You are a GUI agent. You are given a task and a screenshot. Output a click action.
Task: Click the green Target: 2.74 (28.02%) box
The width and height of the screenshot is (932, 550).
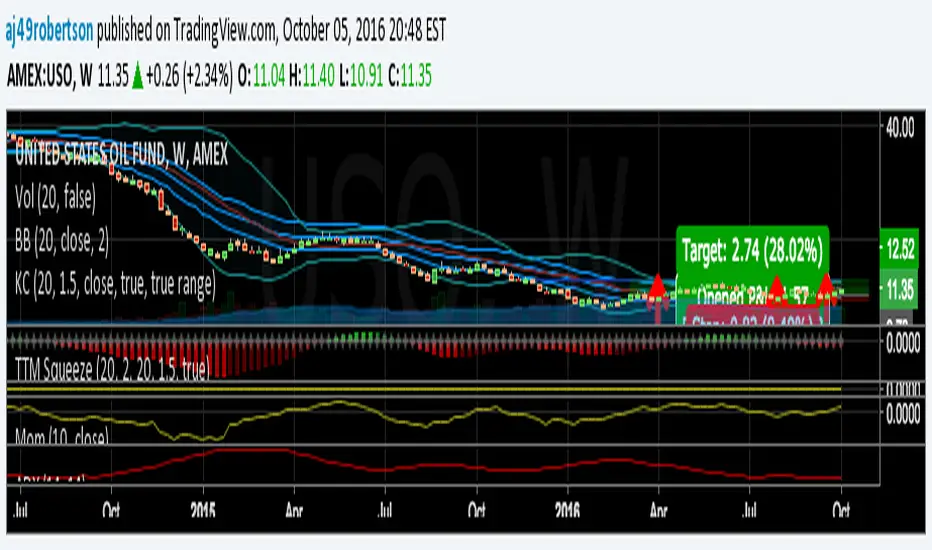tap(752, 252)
